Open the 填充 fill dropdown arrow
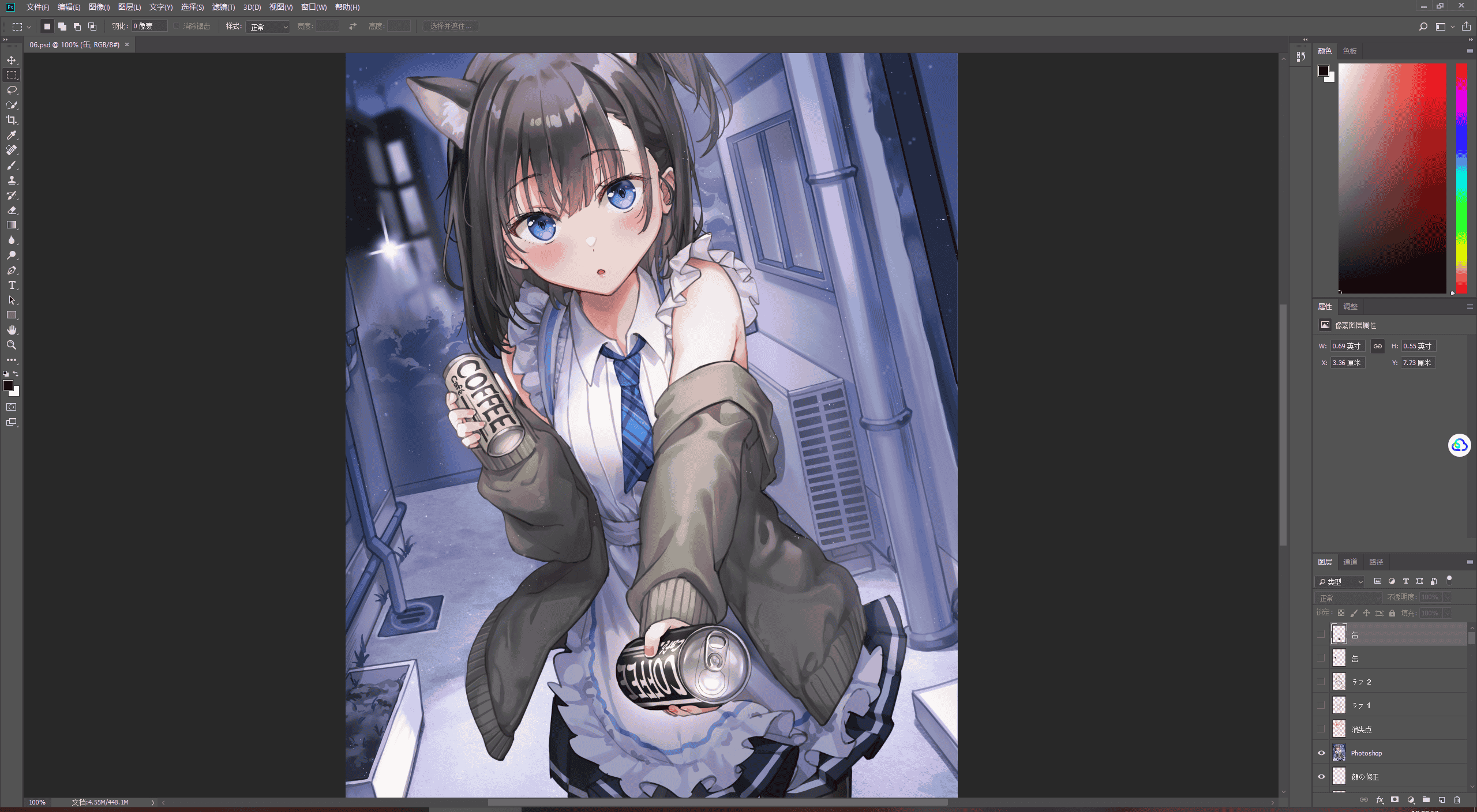This screenshot has width=1477, height=812. tap(1448, 613)
